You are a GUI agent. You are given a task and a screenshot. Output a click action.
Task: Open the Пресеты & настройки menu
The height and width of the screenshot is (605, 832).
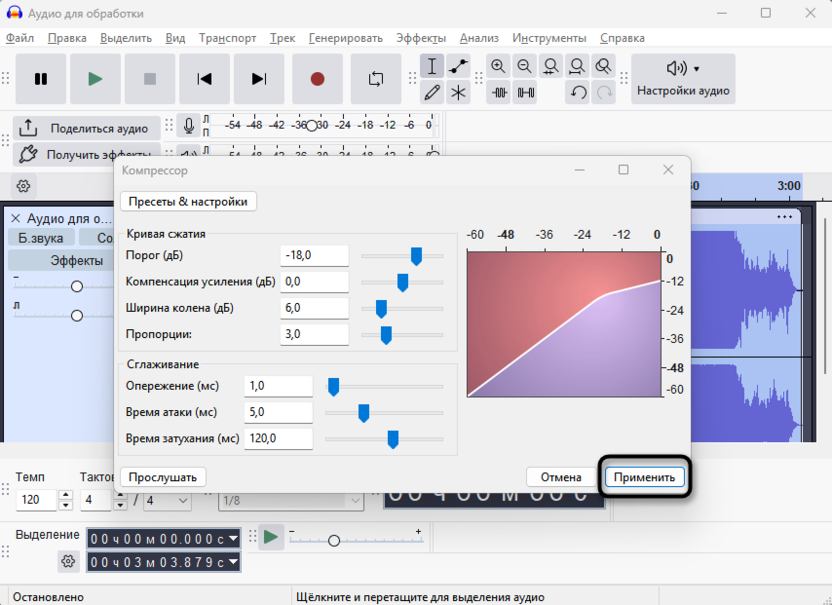[x=188, y=201]
